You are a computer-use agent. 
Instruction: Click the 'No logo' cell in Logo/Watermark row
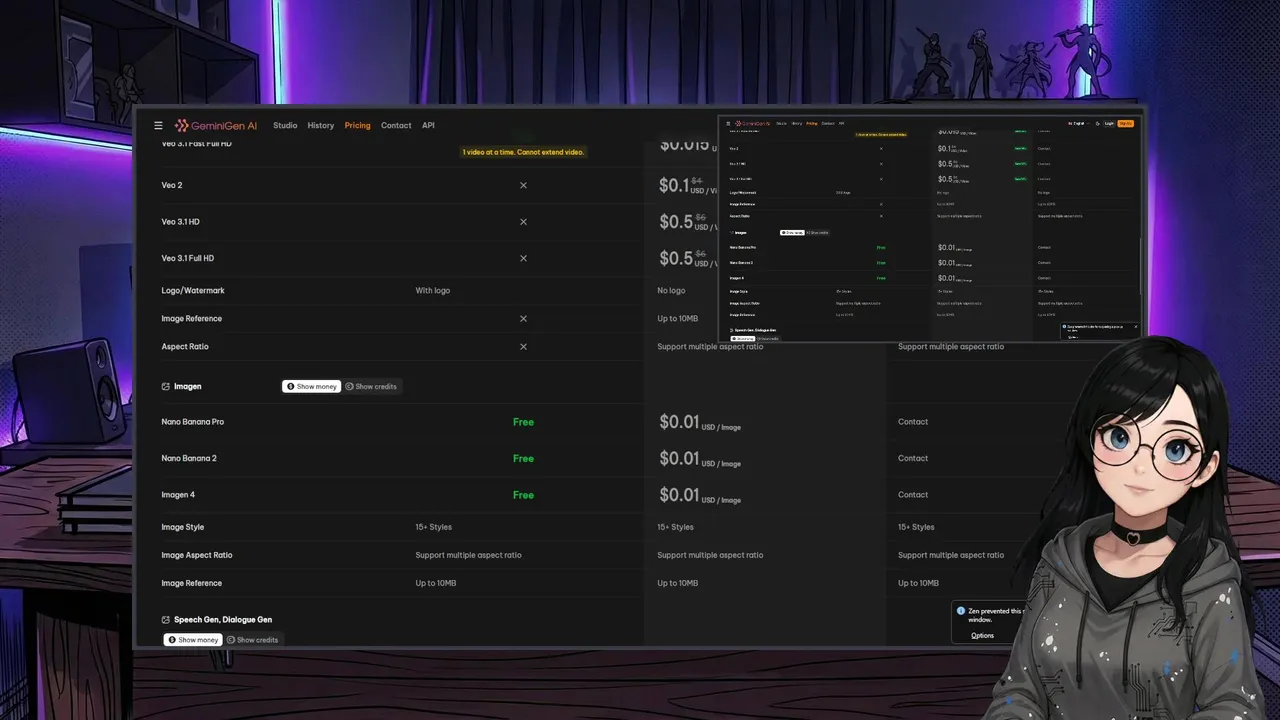(671, 291)
